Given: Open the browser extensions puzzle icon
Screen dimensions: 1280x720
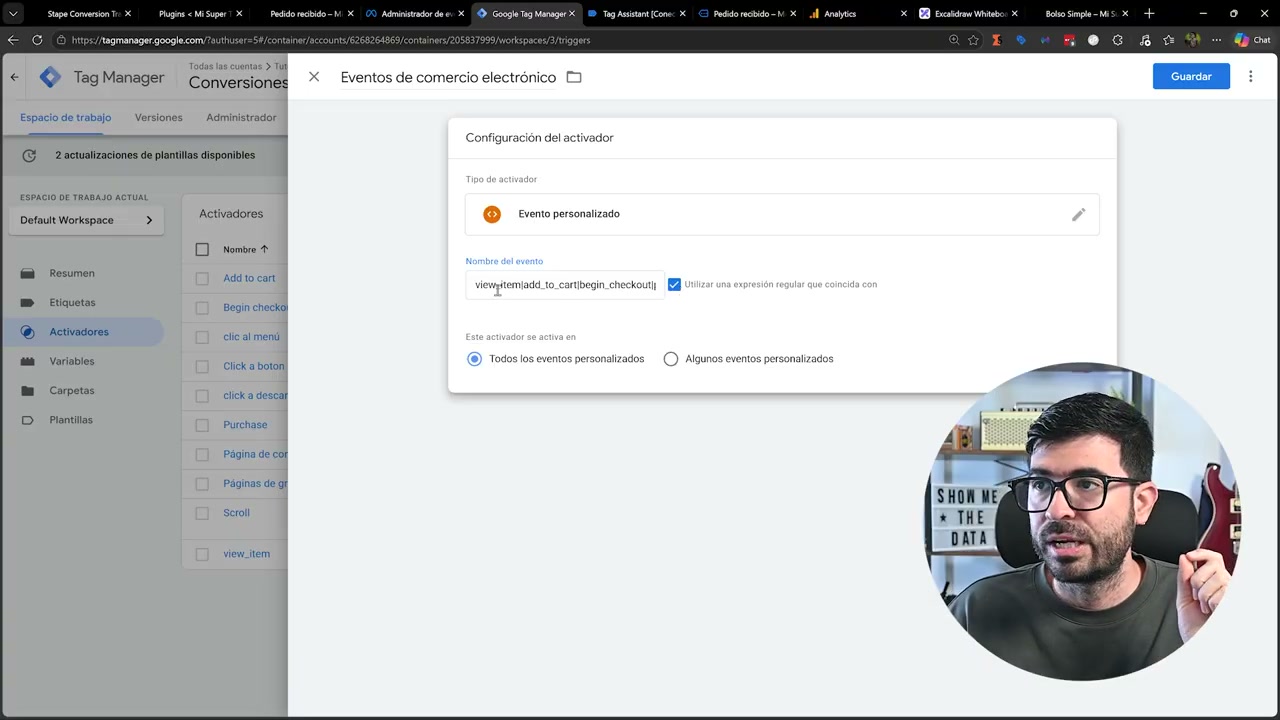Looking at the screenshot, I should point(1118,40).
